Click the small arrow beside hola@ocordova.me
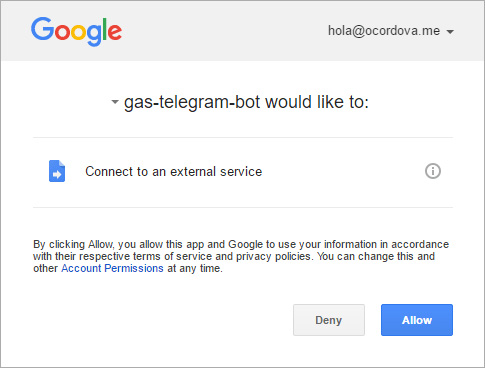The width and height of the screenshot is (485, 368). coord(450,32)
